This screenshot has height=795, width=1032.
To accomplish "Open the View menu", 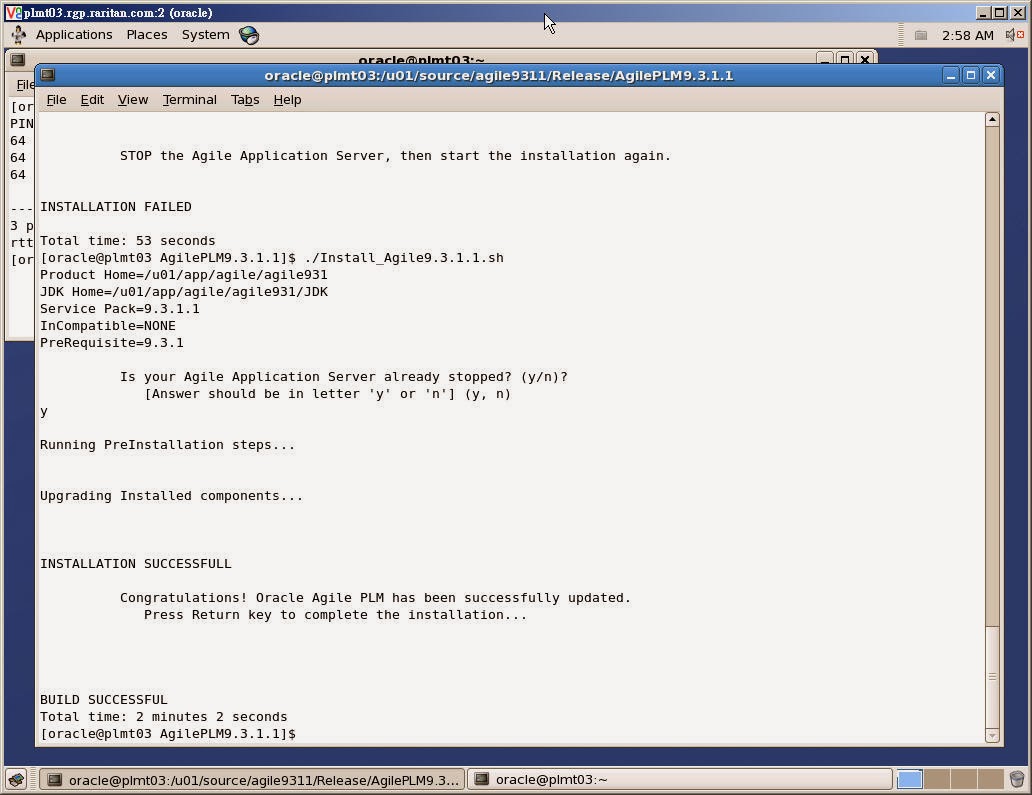I will click(x=132, y=99).
